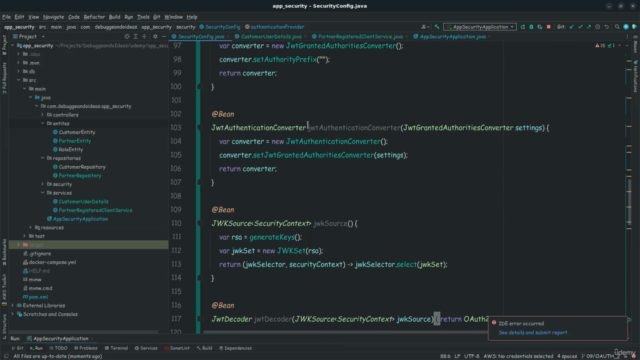
Task: Start debugging with the bug icon
Action: point(531,27)
